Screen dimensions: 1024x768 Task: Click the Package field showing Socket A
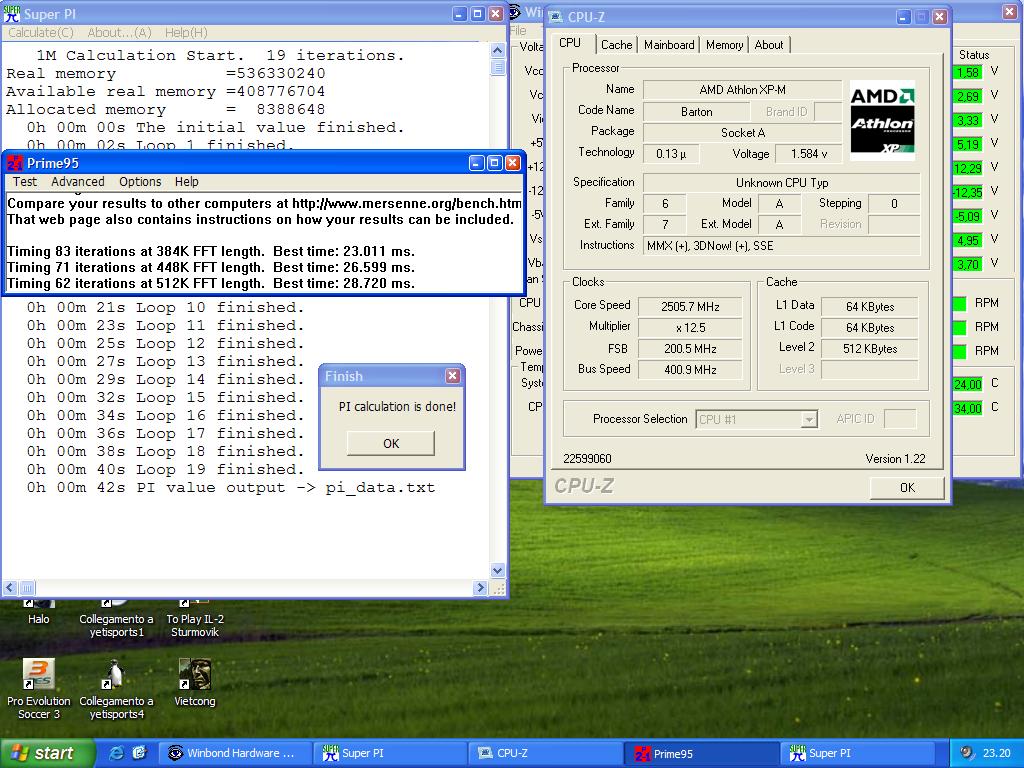tap(743, 133)
